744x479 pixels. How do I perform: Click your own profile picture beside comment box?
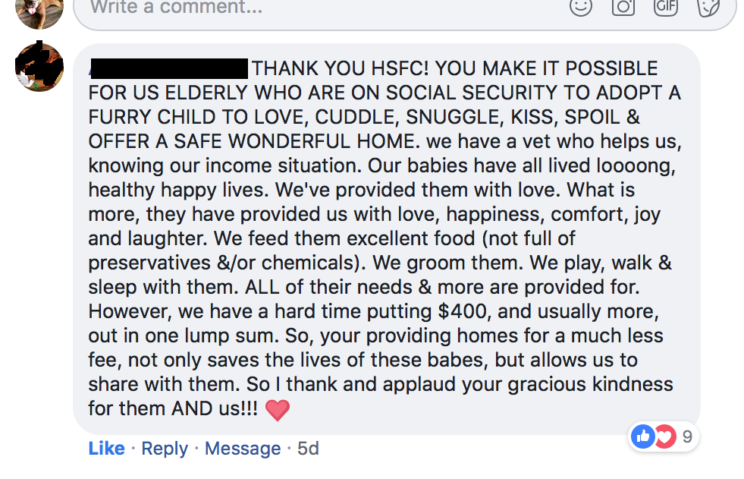[x=40, y=8]
